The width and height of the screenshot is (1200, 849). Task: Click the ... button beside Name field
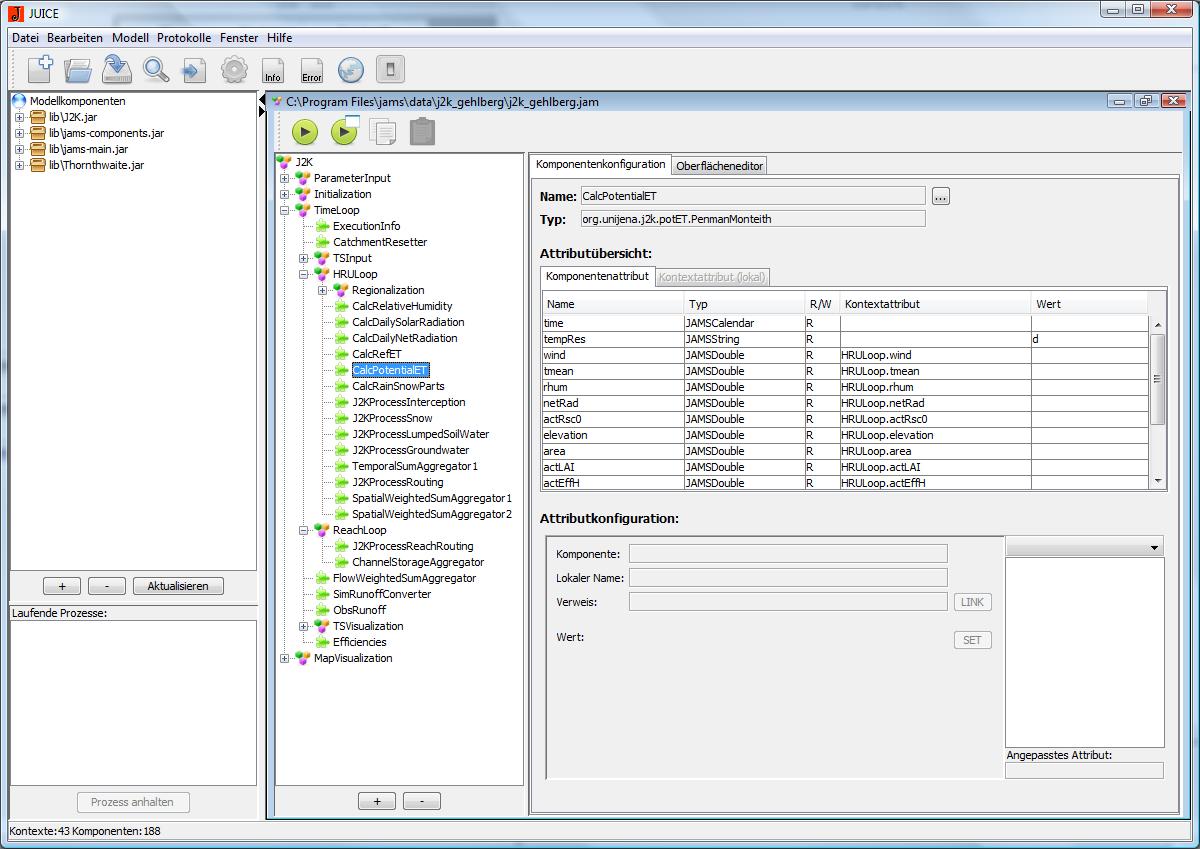(940, 197)
